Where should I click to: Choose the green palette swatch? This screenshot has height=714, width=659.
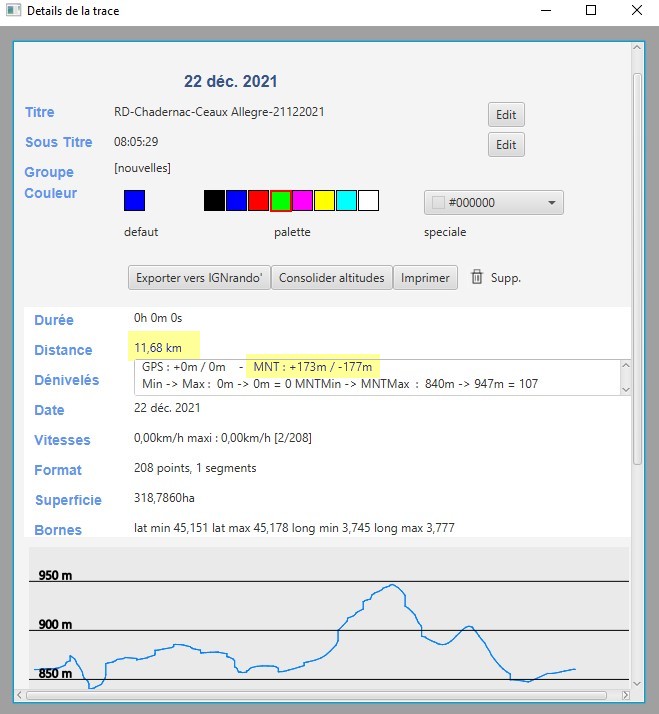coord(280,201)
